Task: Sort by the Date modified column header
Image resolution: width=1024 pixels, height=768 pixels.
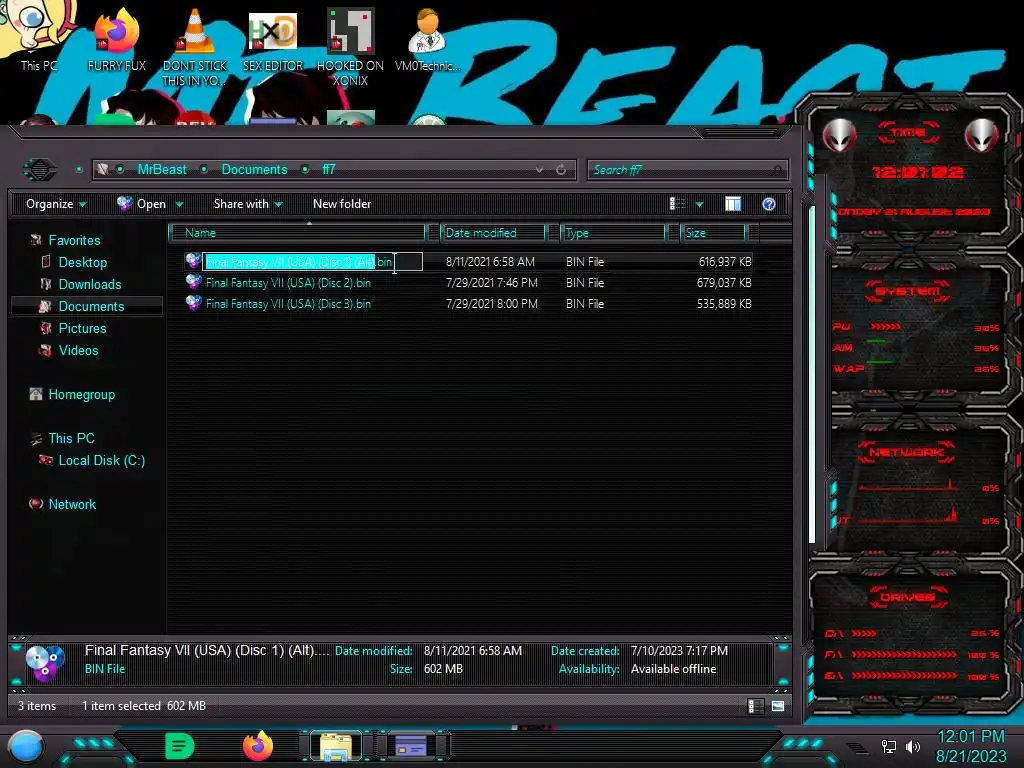Action: pyautogui.click(x=494, y=232)
